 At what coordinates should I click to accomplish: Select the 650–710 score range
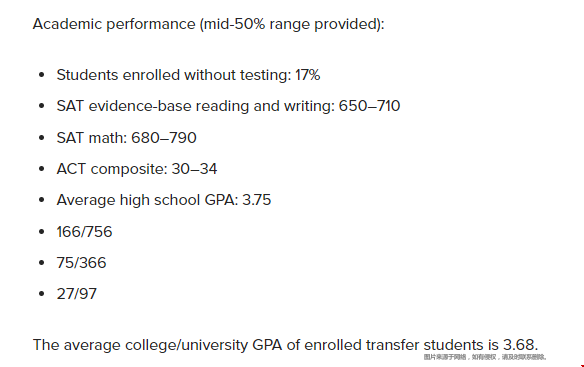pyautogui.click(x=369, y=106)
